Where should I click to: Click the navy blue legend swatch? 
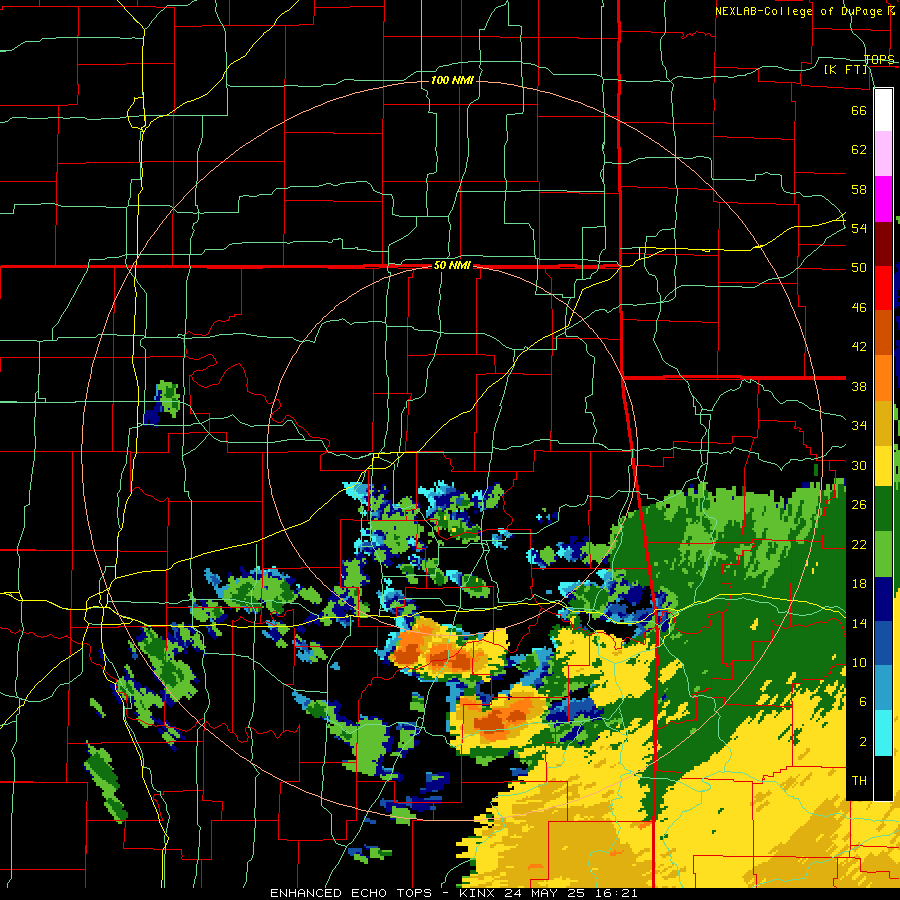coord(883,599)
